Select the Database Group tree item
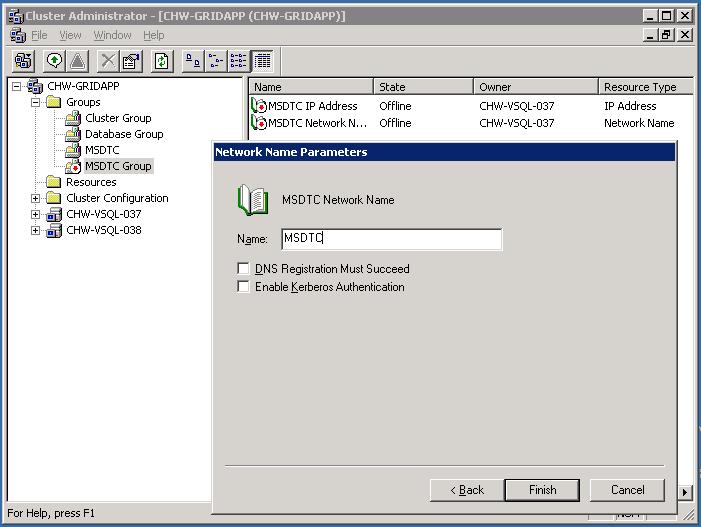The image size is (701, 527). [124, 134]
